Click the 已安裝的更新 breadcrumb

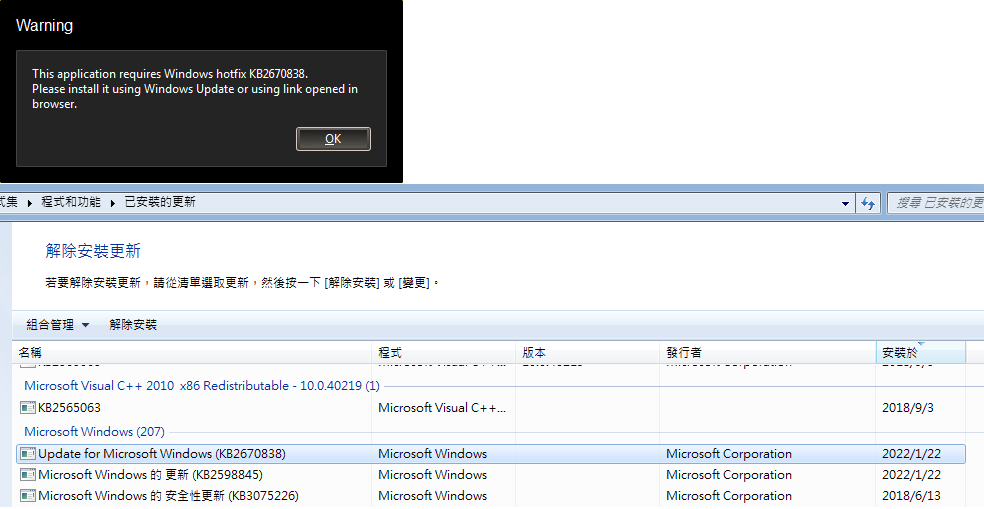point(160,201)
